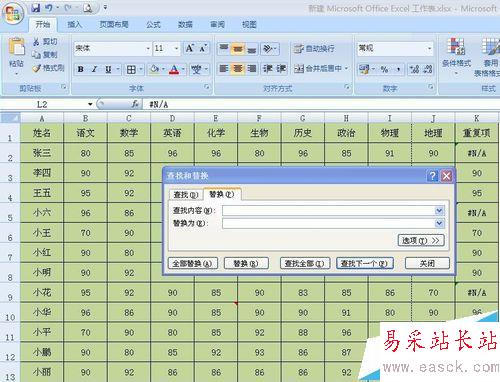Open the phonetic guide 文 button
500x382 pixels.
pyautogui.click(x=196, y=69)
